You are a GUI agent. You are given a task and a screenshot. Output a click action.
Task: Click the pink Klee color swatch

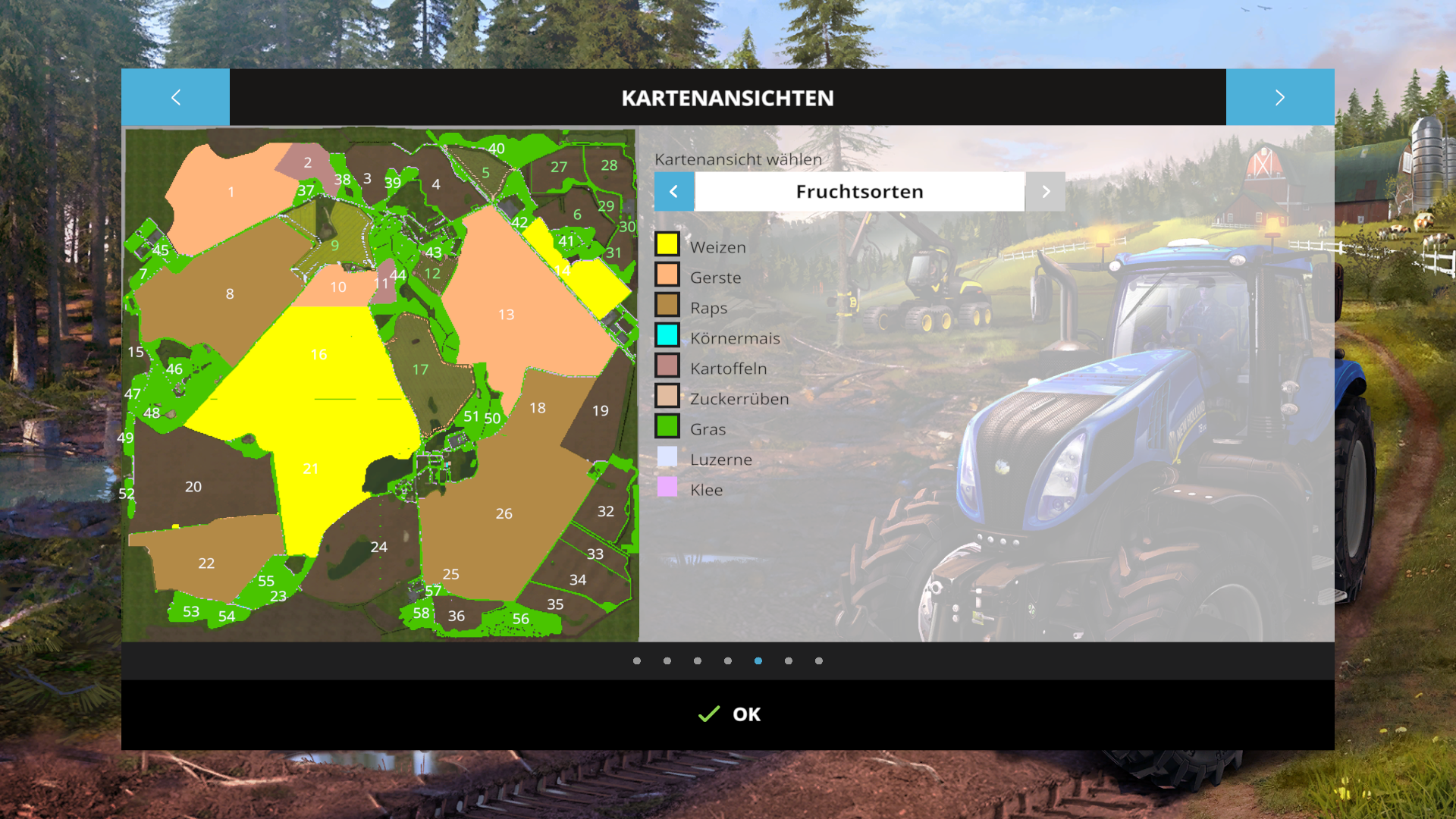(667, 487)
